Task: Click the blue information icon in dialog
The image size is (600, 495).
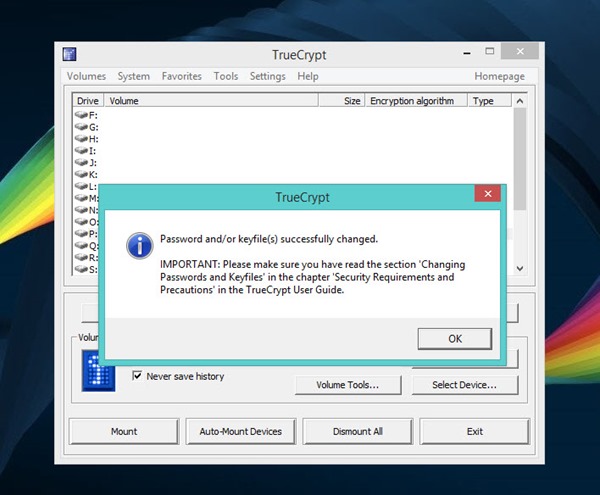Action: pyautogui.click(x=140, y=246)
